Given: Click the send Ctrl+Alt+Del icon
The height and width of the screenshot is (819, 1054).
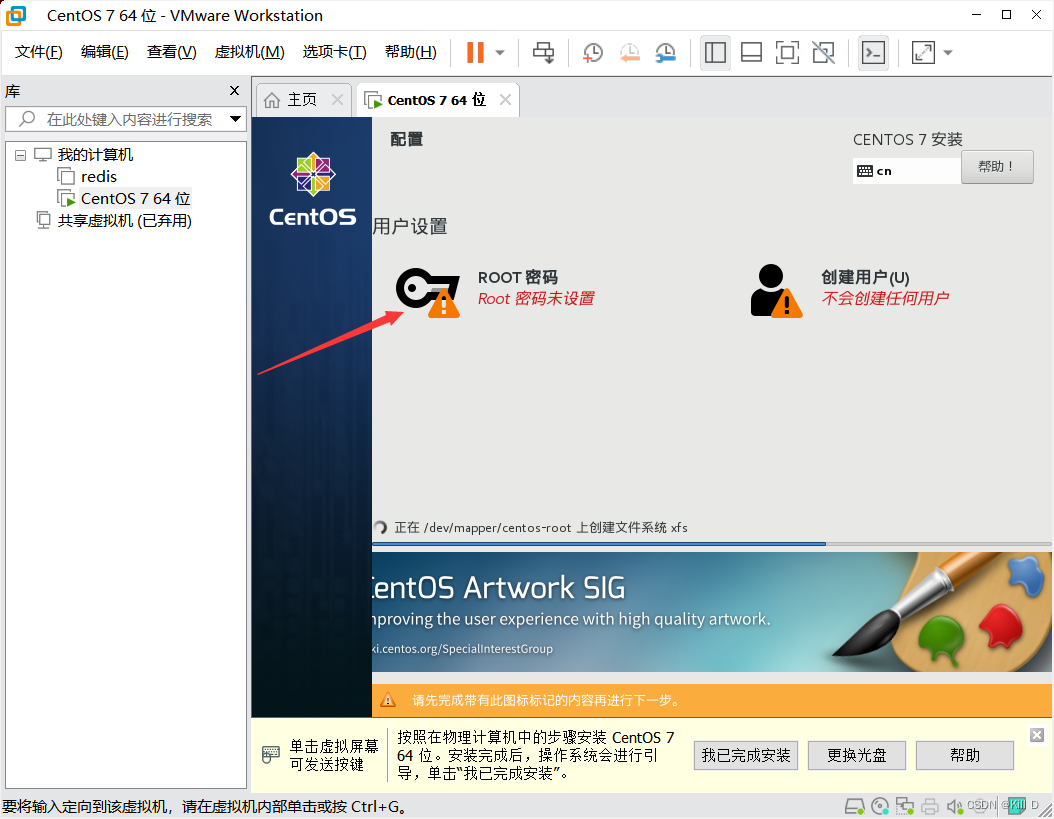Looking at the screenshot, I should [543, 52].
